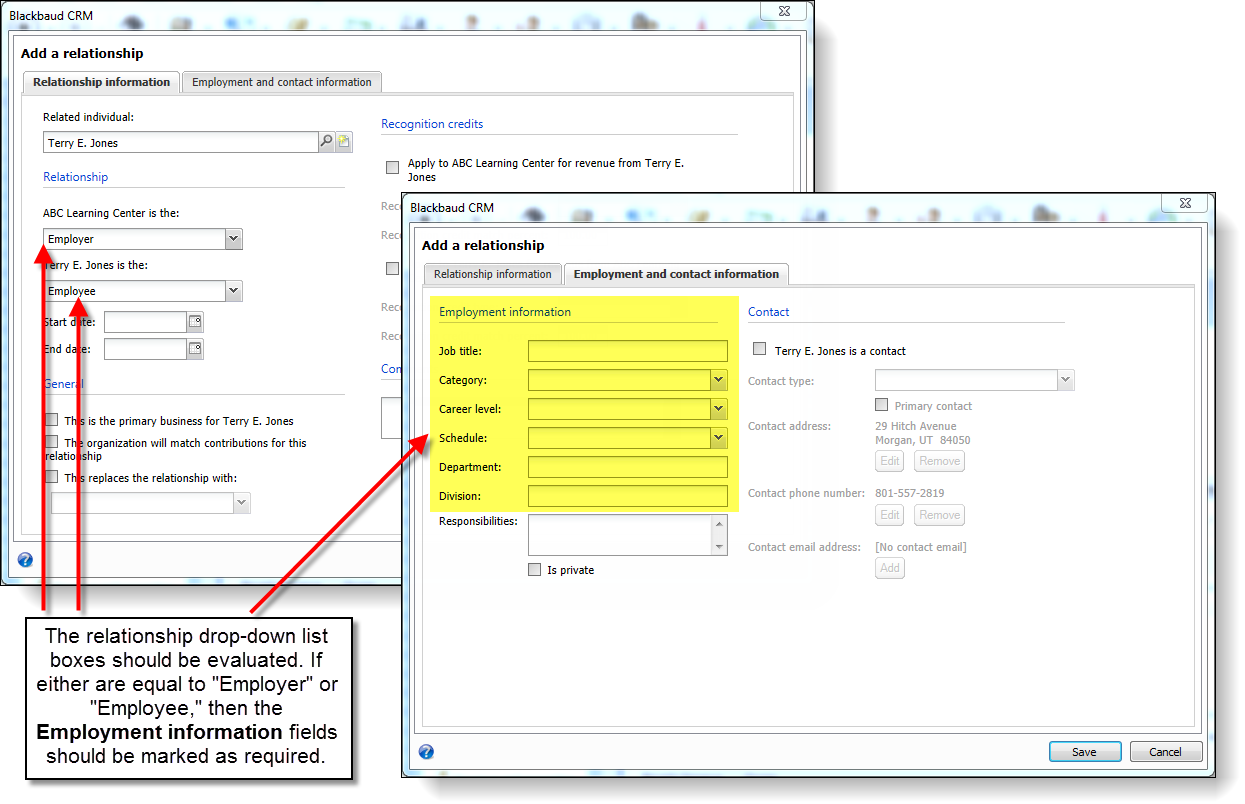This screenshot has width=1245, height=804.
Task: Click the Recognition credits section heading
Action: point(432,124)
